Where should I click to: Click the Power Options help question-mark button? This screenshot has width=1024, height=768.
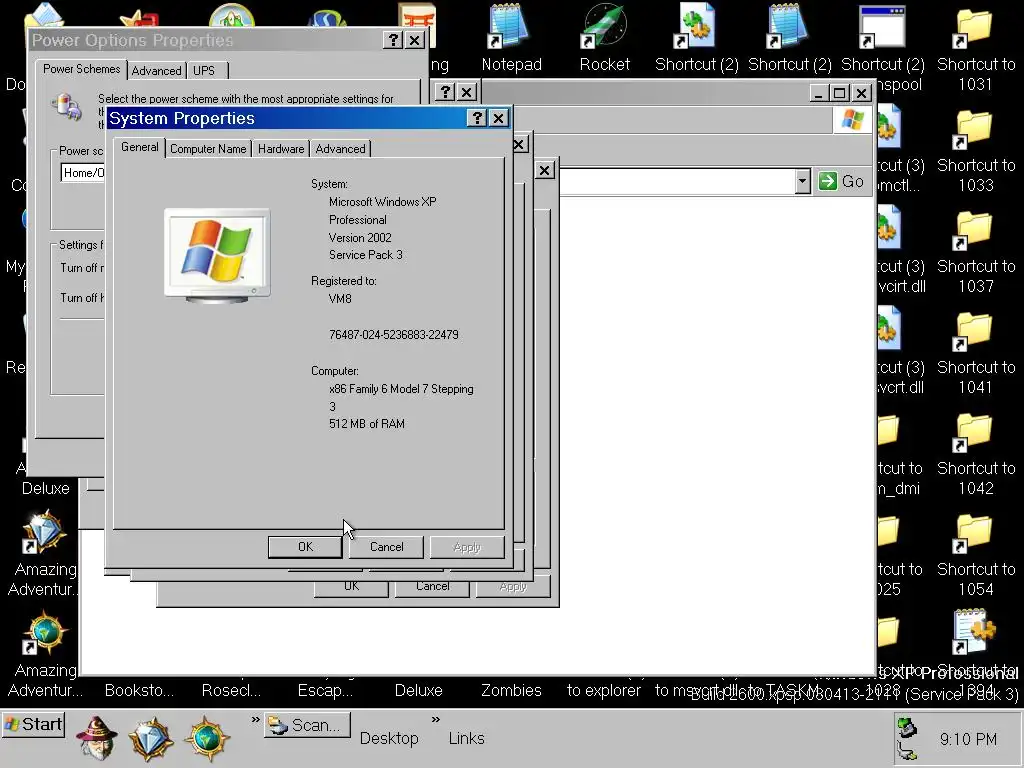tap(392, 40)
